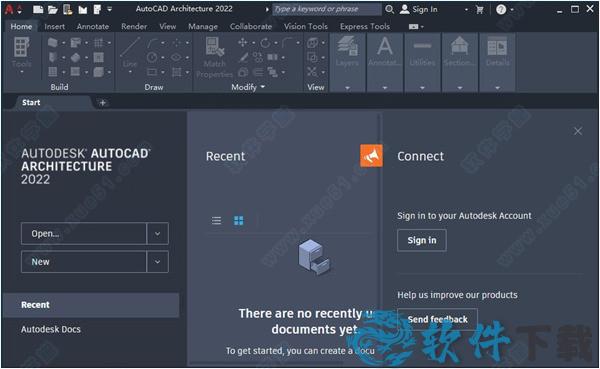
Task: Click the Help question mark icon
Action: click(x=501, y=10)
